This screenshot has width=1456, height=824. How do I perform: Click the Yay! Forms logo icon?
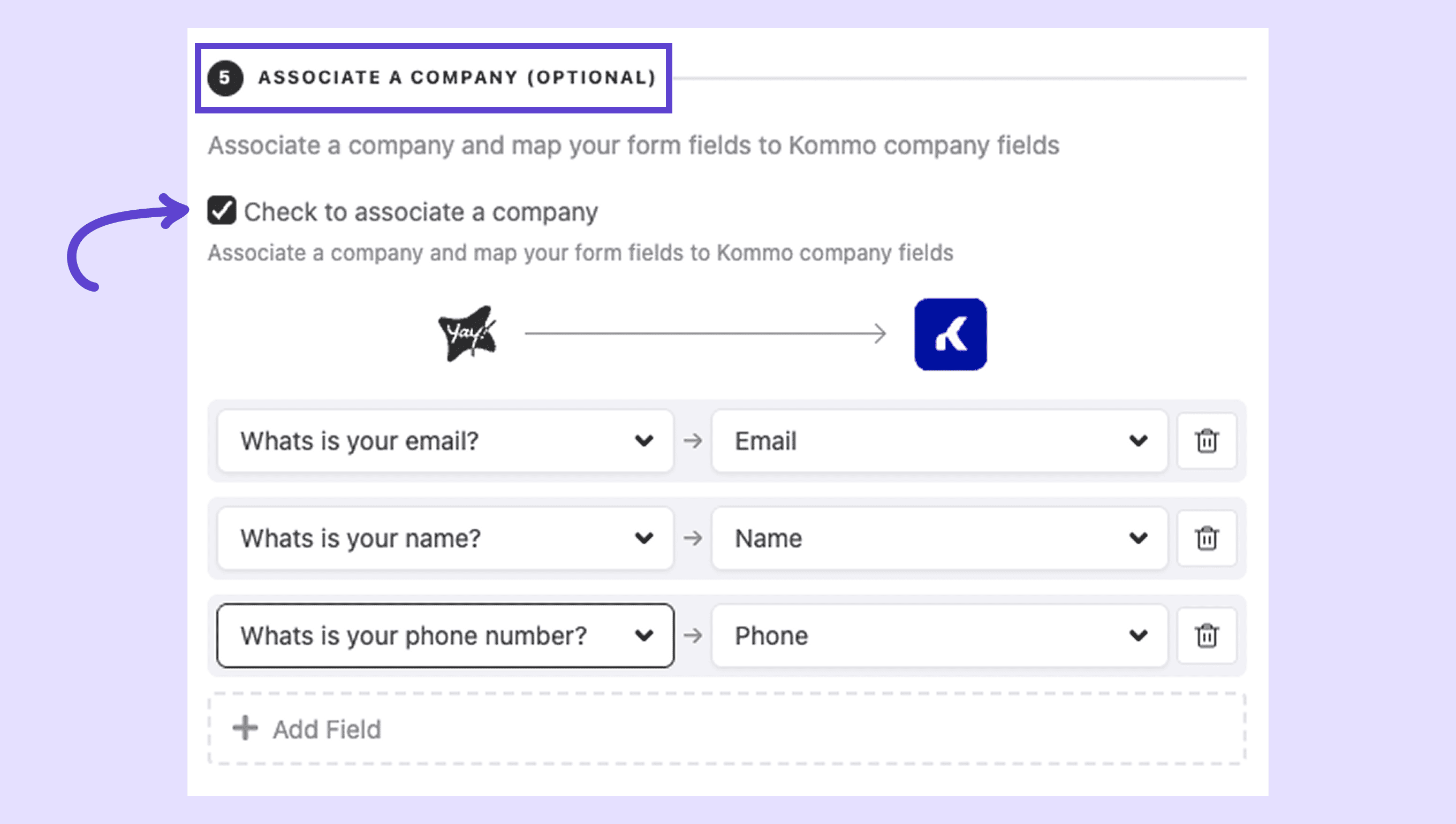468,334
